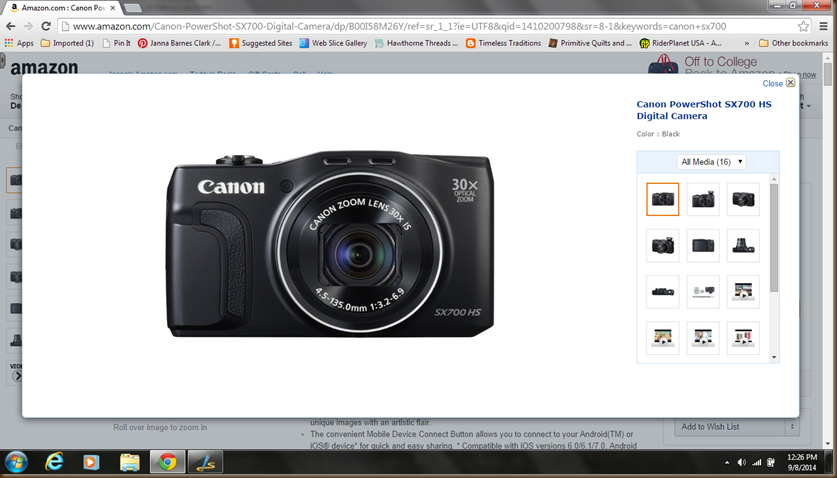This screenshot has width=837, height=478.
Task: Open the volume speaker tray icon
Action: click(741, 463)
